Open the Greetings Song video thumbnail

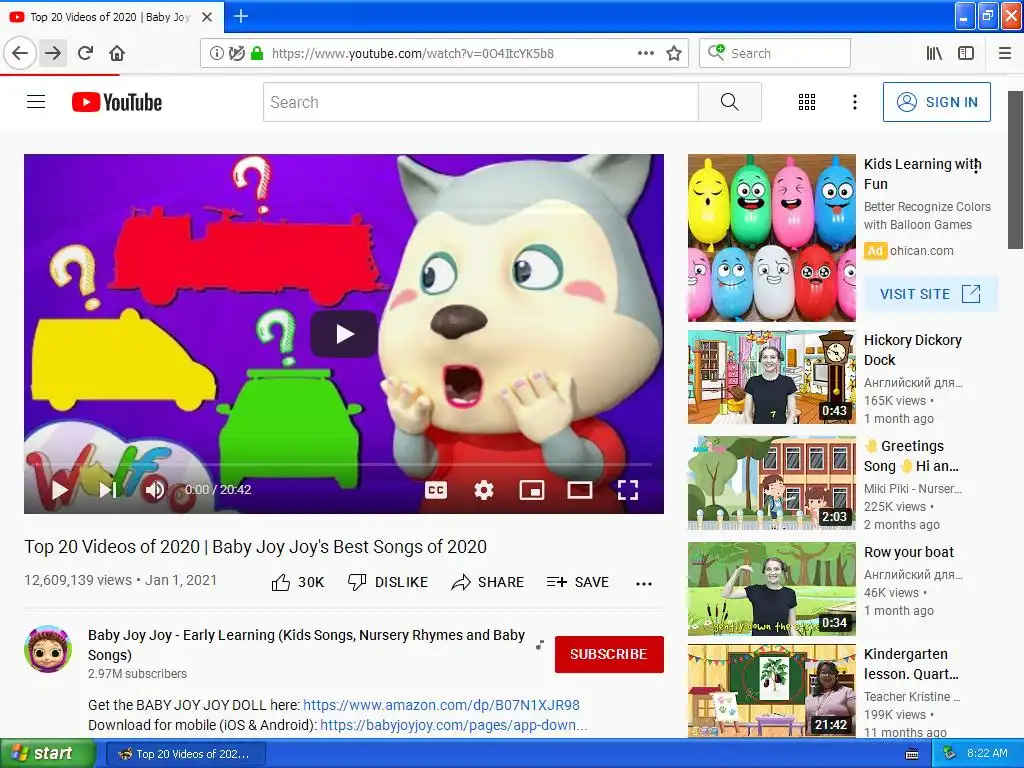pyautogui.click(x=771, y=483)
